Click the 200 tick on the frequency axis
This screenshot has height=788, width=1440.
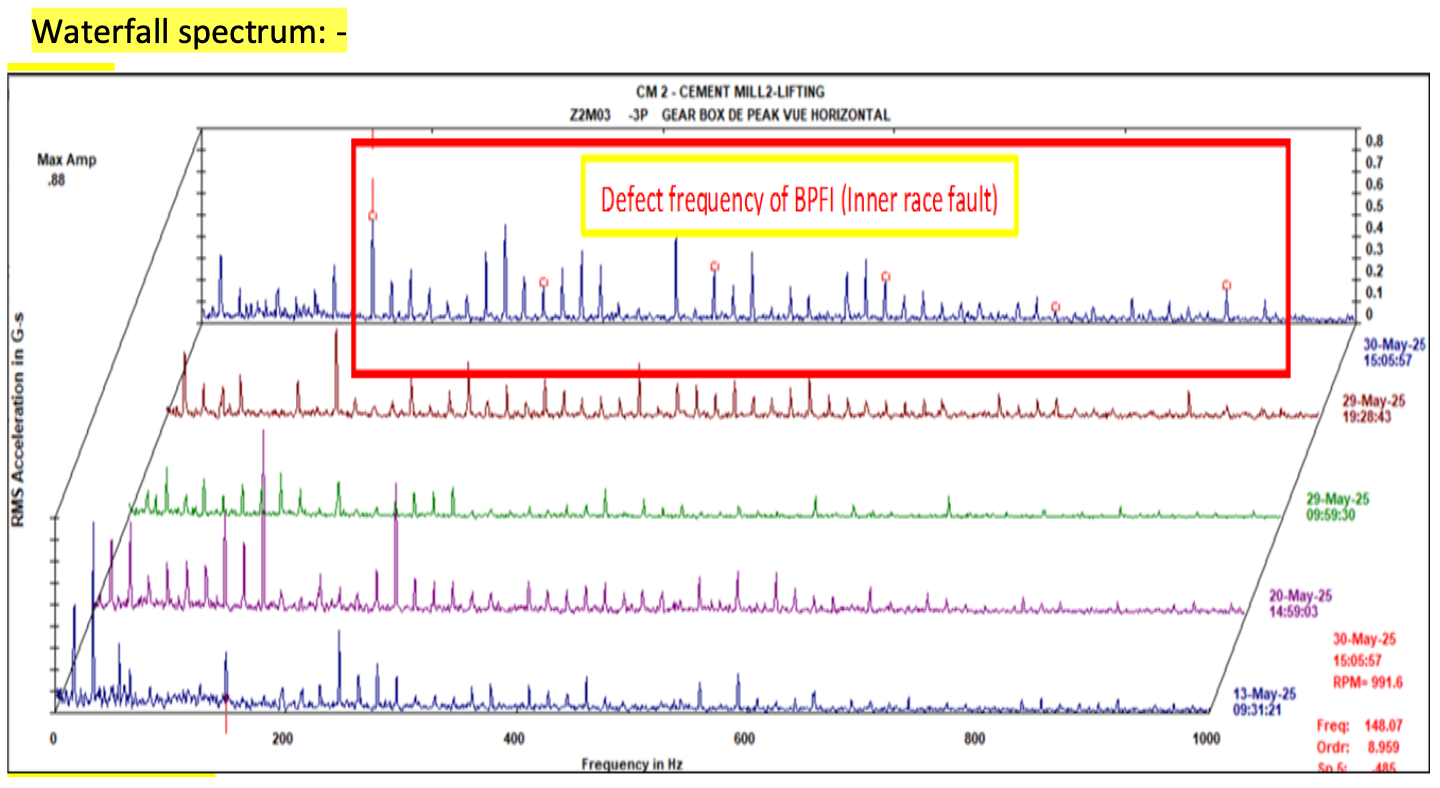pyautogui.click(x=283, y=740)
